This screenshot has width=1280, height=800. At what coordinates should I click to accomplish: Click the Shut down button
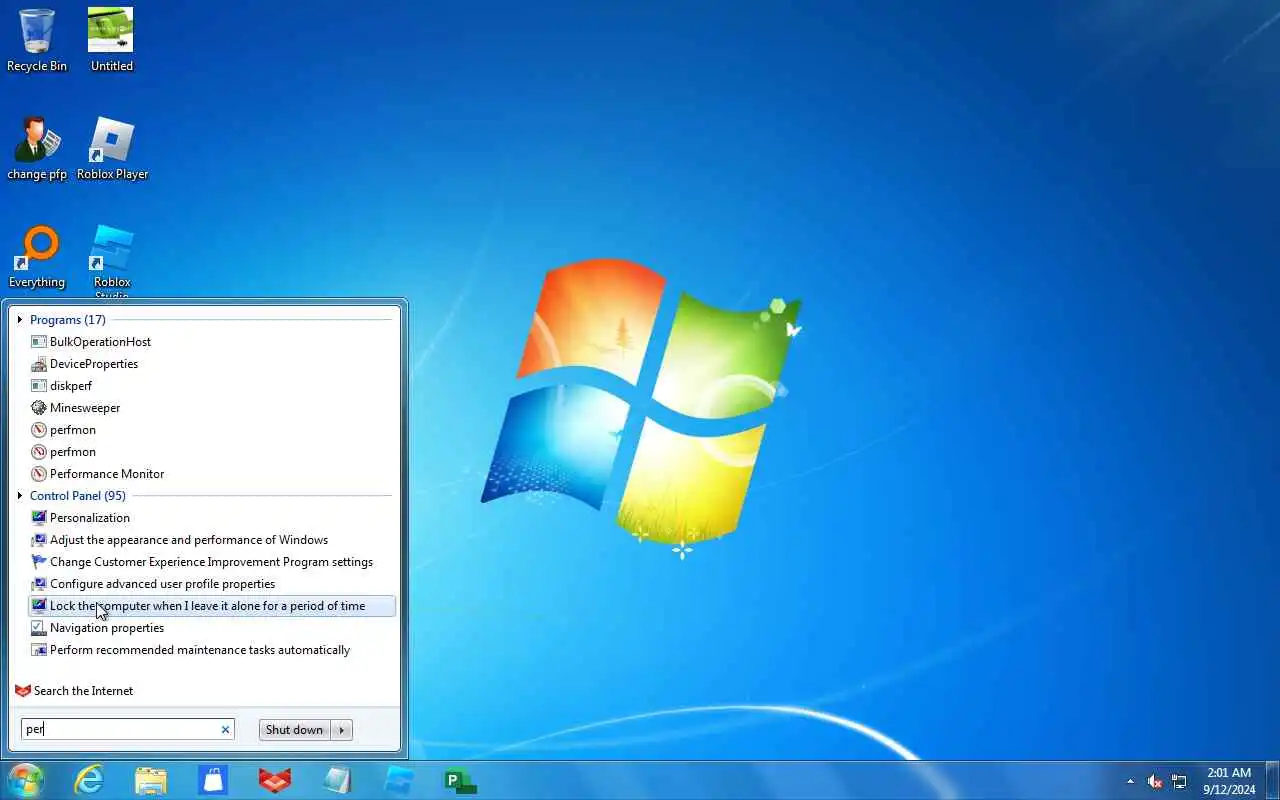[x=295, y=730]
